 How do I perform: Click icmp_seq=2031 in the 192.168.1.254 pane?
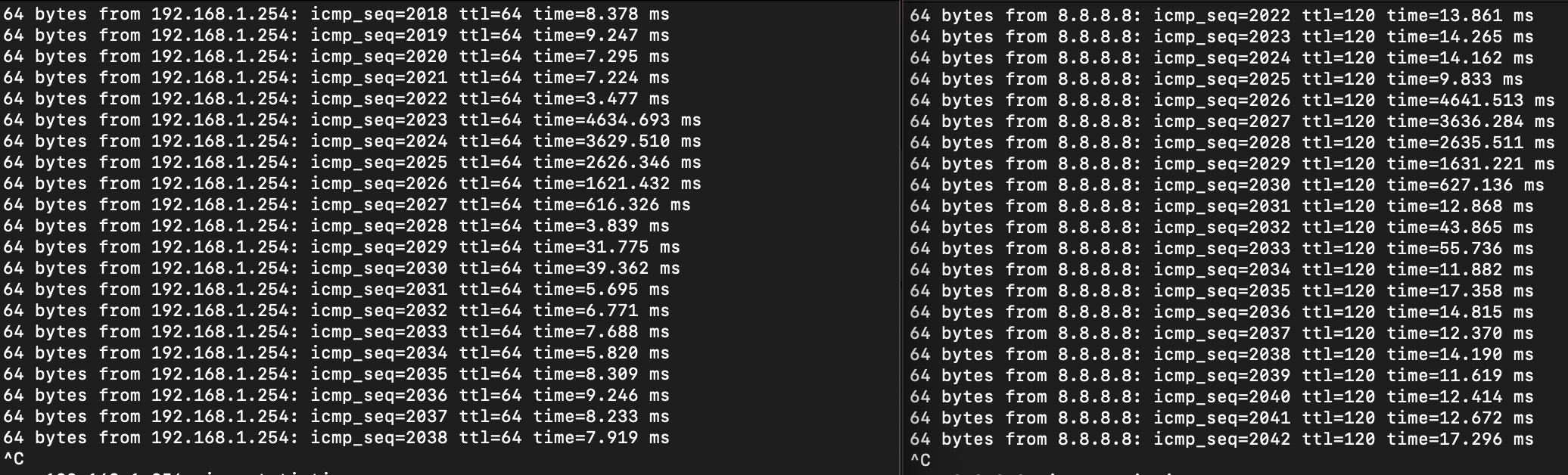(378, 290)
